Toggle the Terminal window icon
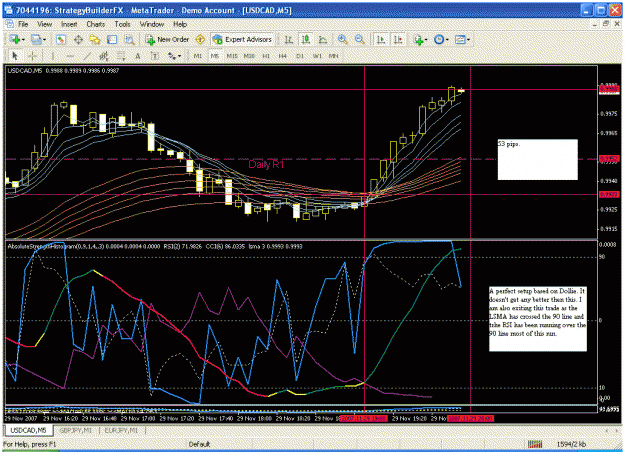The image size is (625, 452). [112, 39]
